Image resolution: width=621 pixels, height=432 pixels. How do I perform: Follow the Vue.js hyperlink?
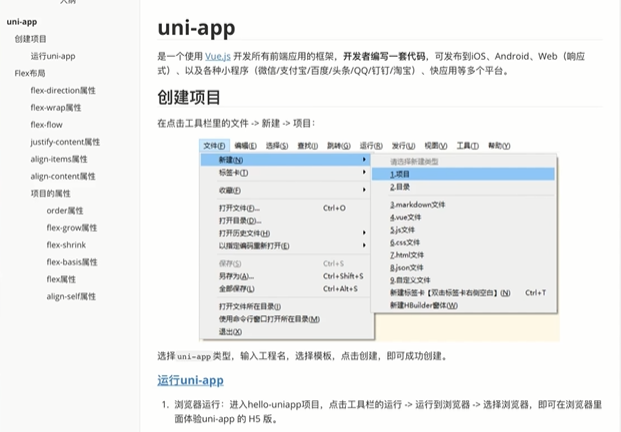[x=217, y=56]
